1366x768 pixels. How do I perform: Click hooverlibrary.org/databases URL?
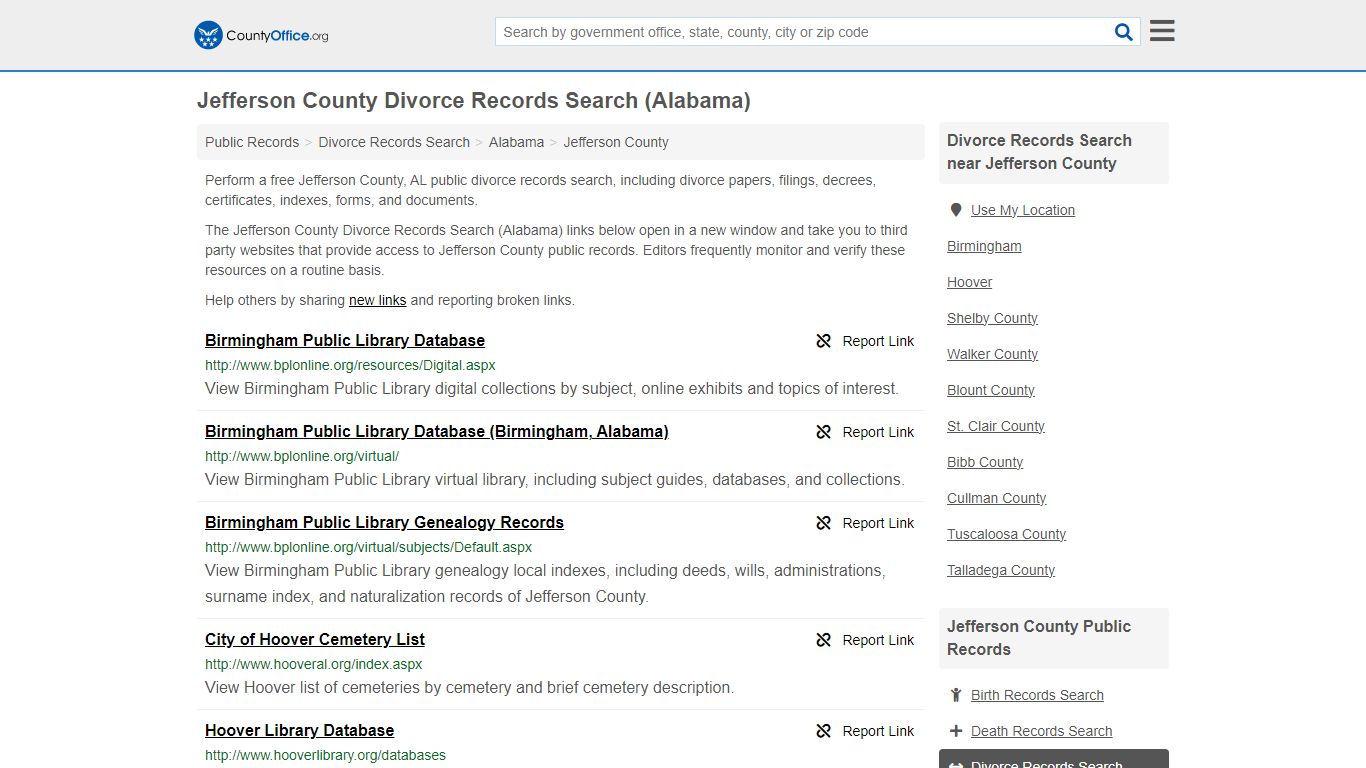(325, 755)
